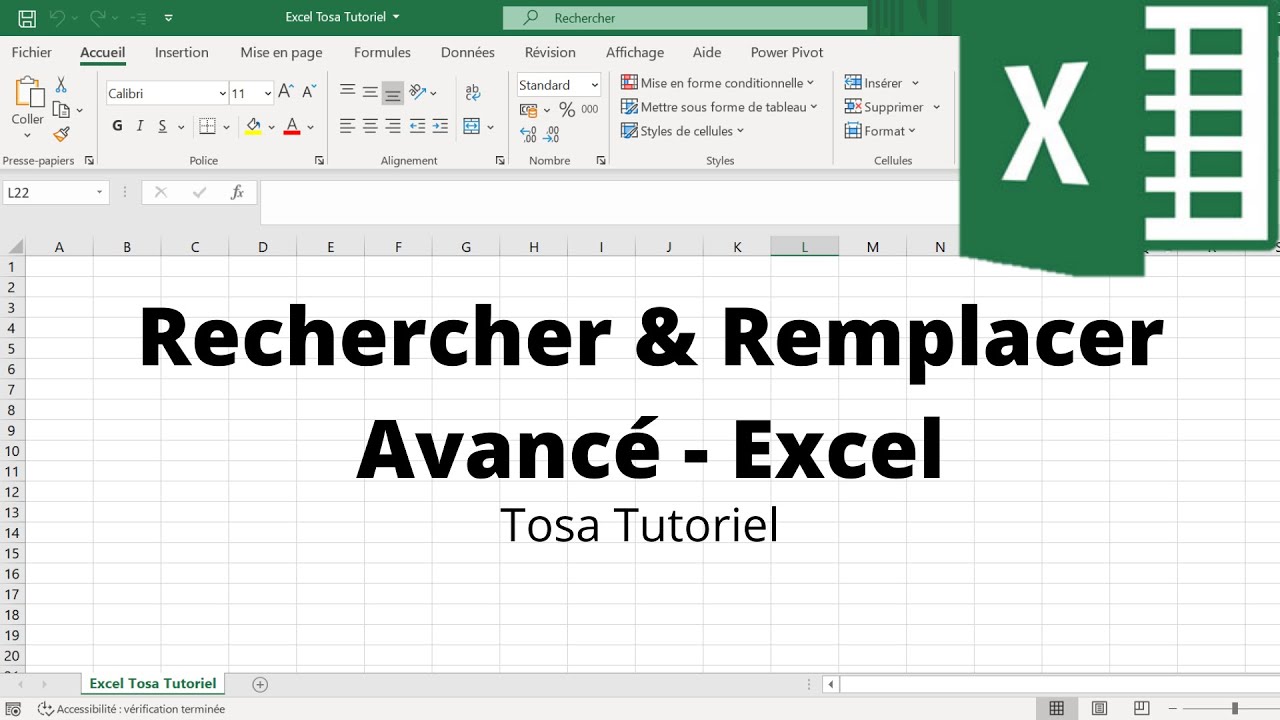This screenshot has width=1280, height=720.
Task: Toggle underline S formatting
Action: [162, 126]
